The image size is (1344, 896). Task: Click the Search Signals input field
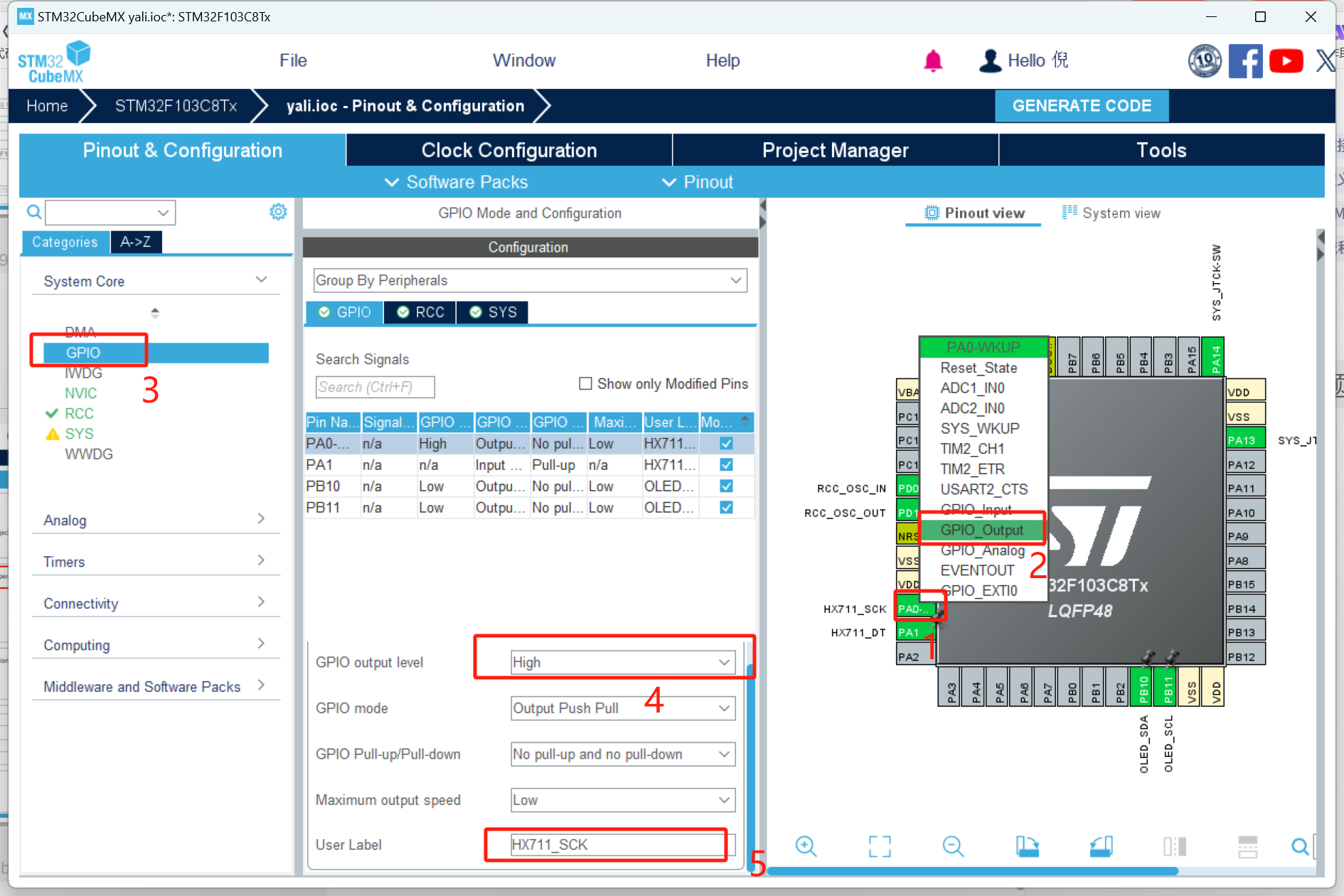point(375,387)
